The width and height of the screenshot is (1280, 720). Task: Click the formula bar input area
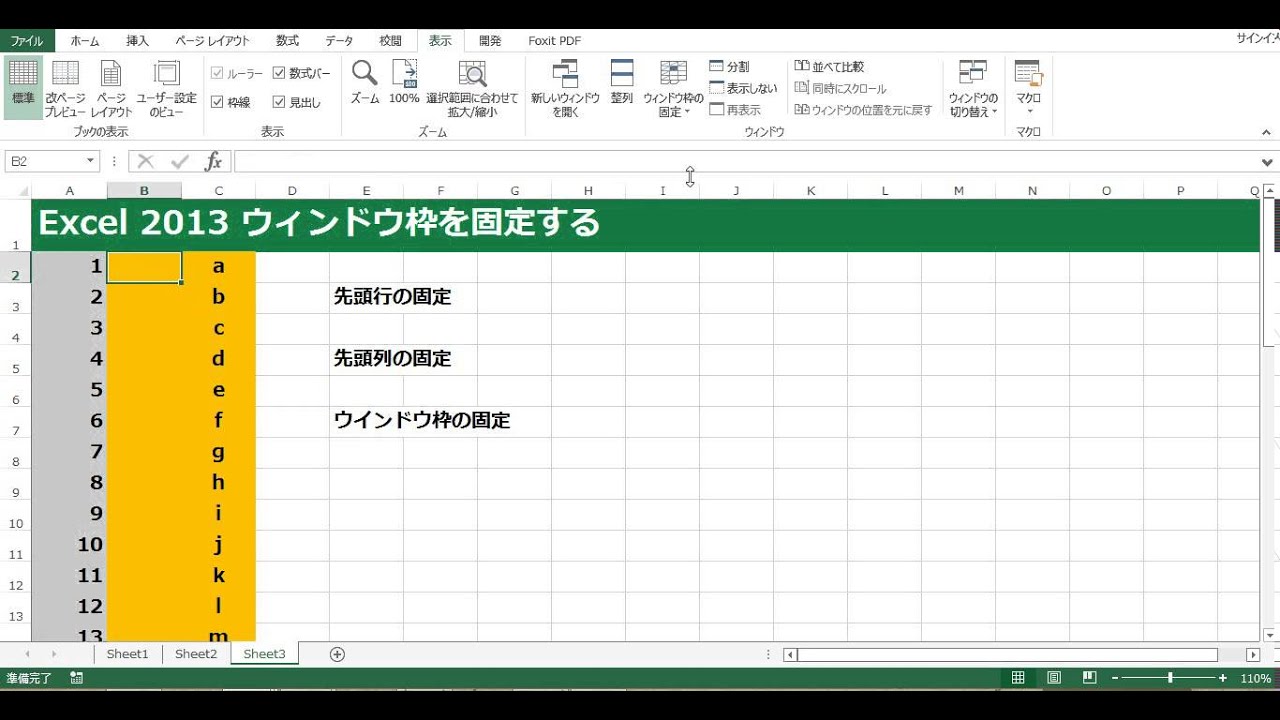(x=745, y=161)
